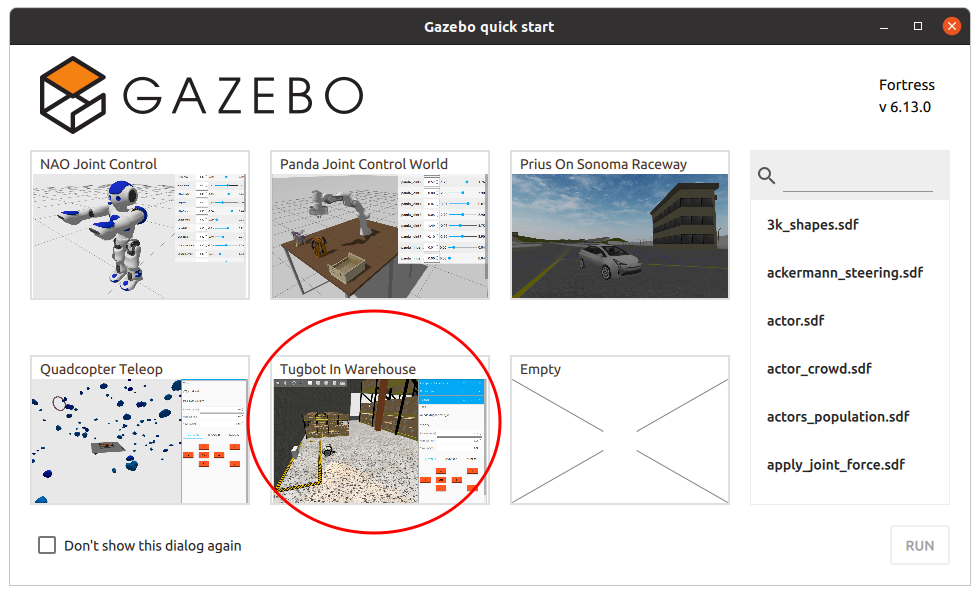Select the Prius On Sonoma Raceway demo
Screen dimensions: 980x595
pyautogui.click(x=619, y=230)
